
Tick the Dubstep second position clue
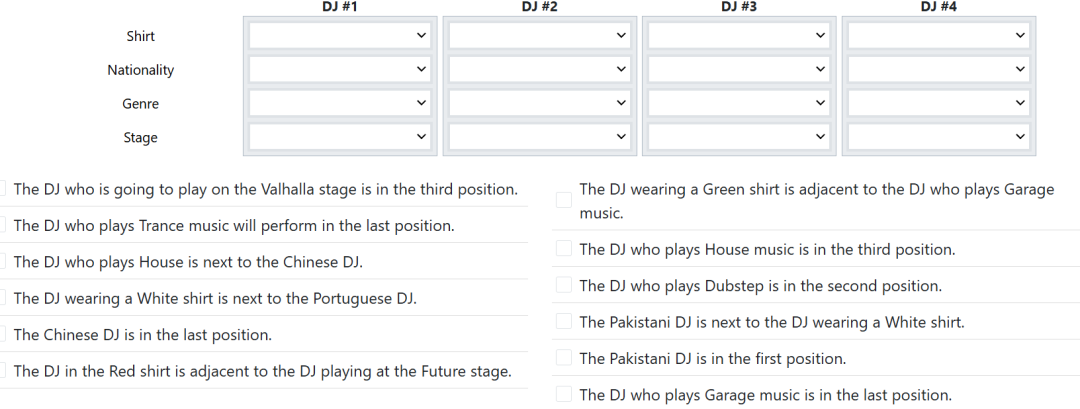pyautogui.click(x=564, y=286)
